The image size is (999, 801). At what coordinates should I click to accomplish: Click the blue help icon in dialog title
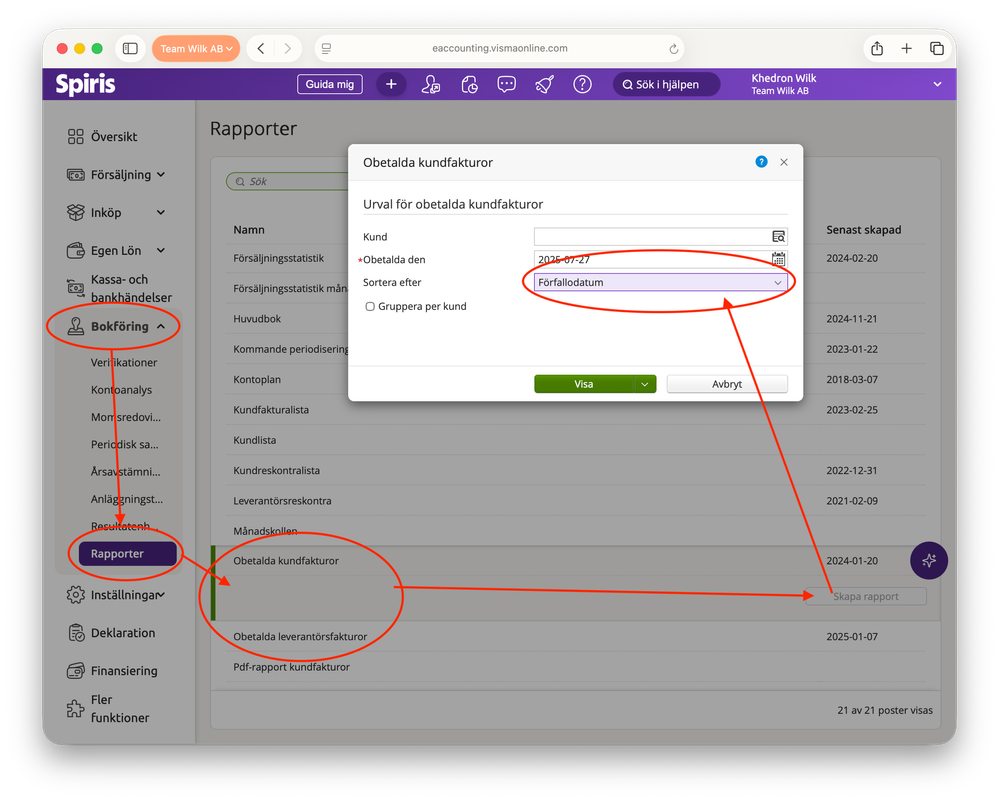point(761,162)
